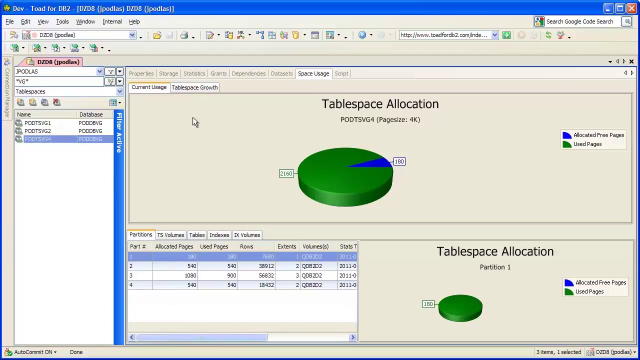Click the green Go arrow beside URL box
The width and height of the screenshot is (640, 360).
[x=507, y=36]
